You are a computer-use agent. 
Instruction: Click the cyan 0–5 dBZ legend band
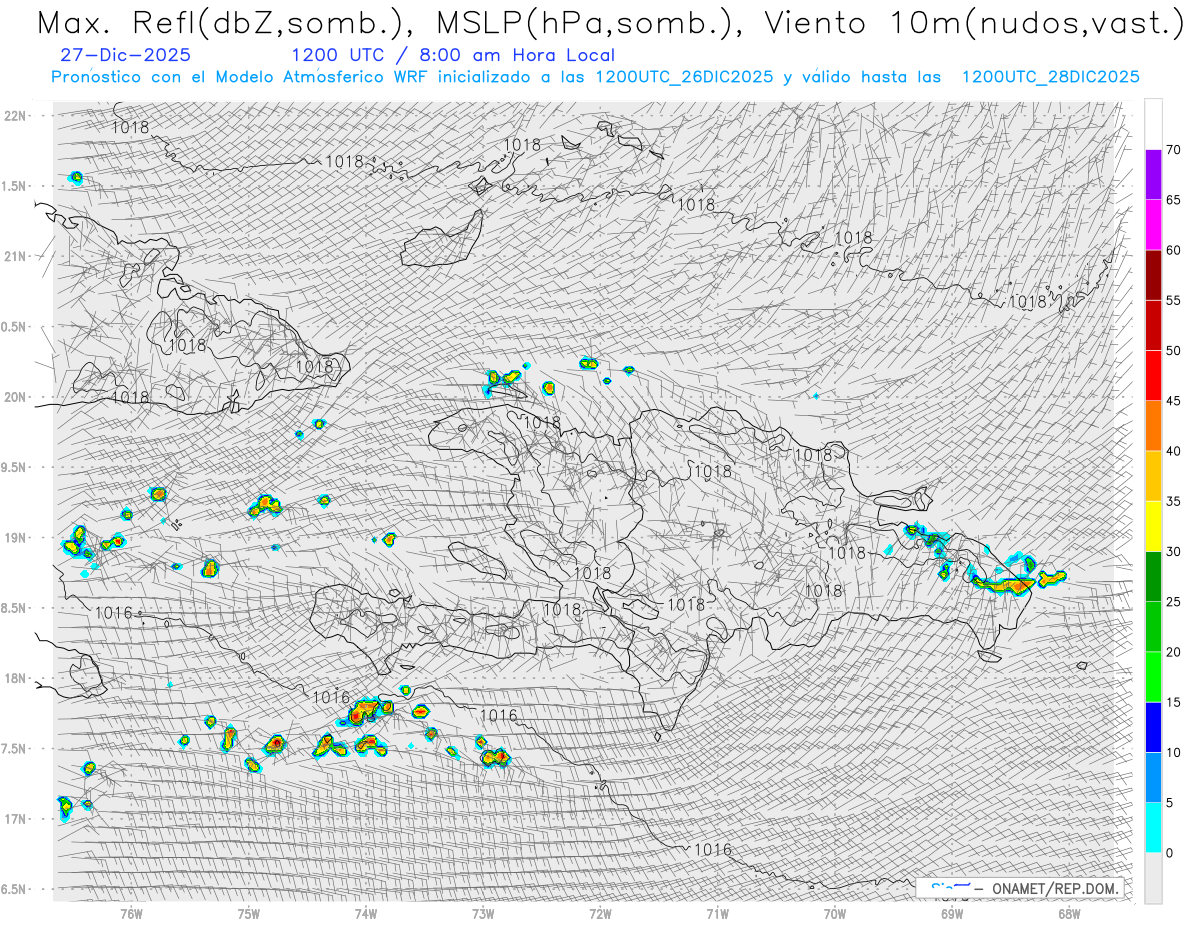pyautogui.click(x=1153, y=827)
